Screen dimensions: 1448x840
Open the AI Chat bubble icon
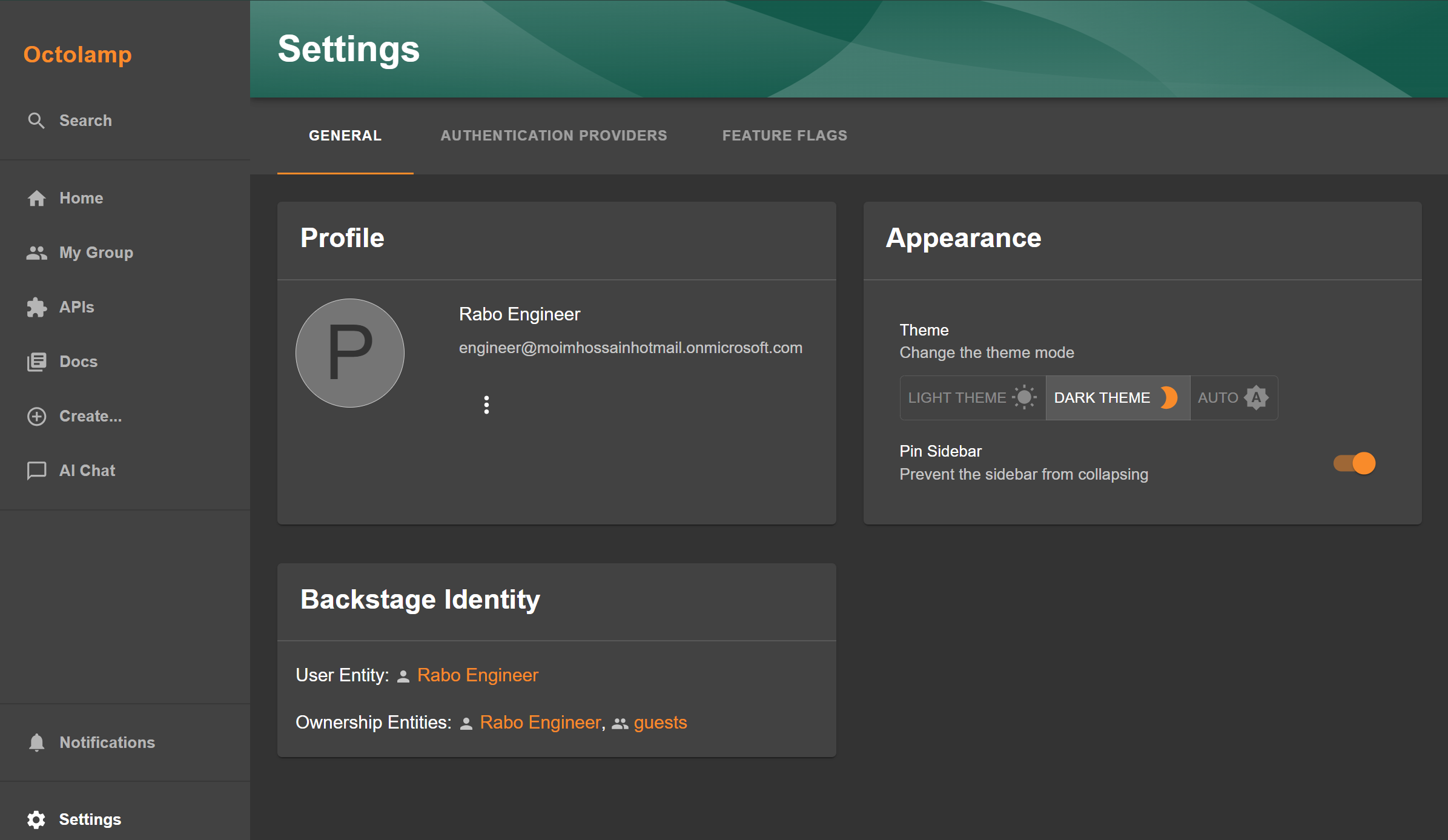tap(36, 471)
